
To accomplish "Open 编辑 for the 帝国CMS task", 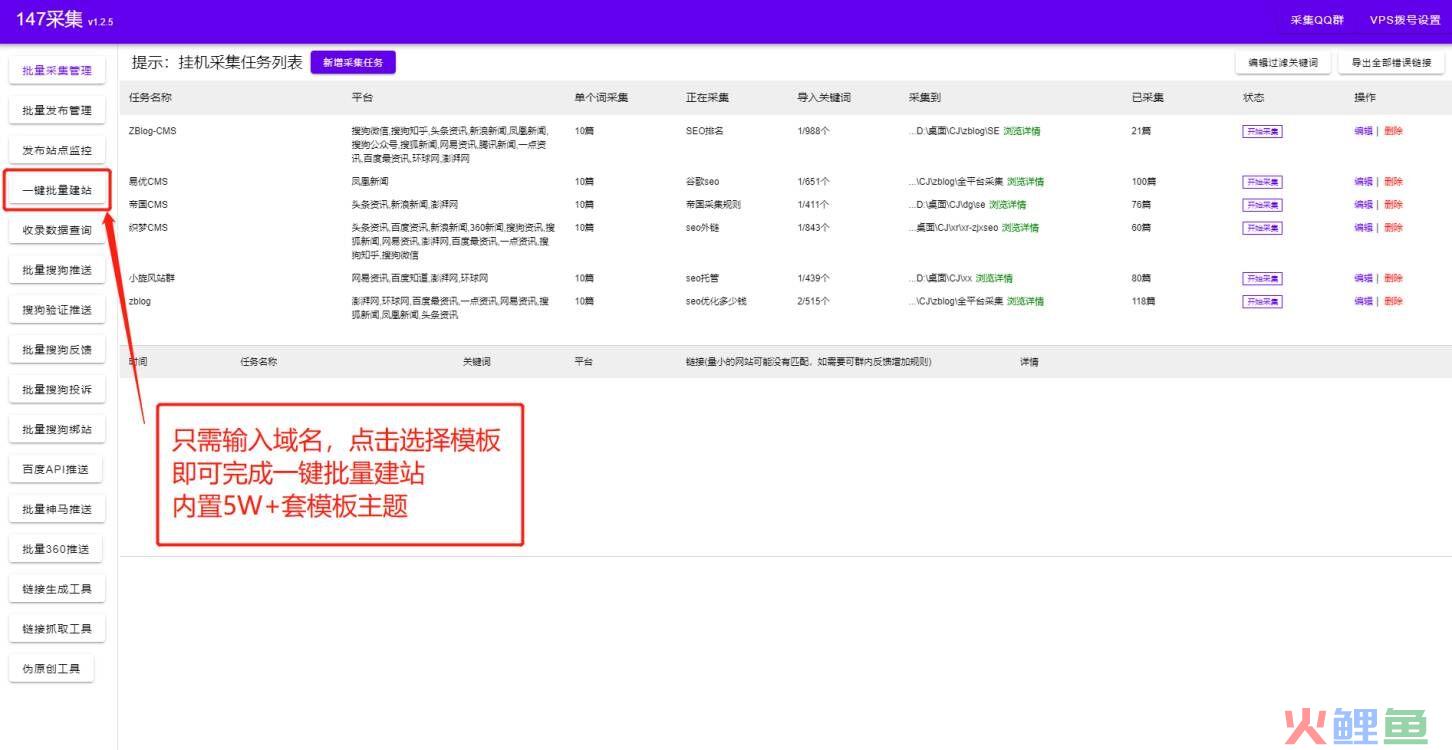I will (1363, 205).
